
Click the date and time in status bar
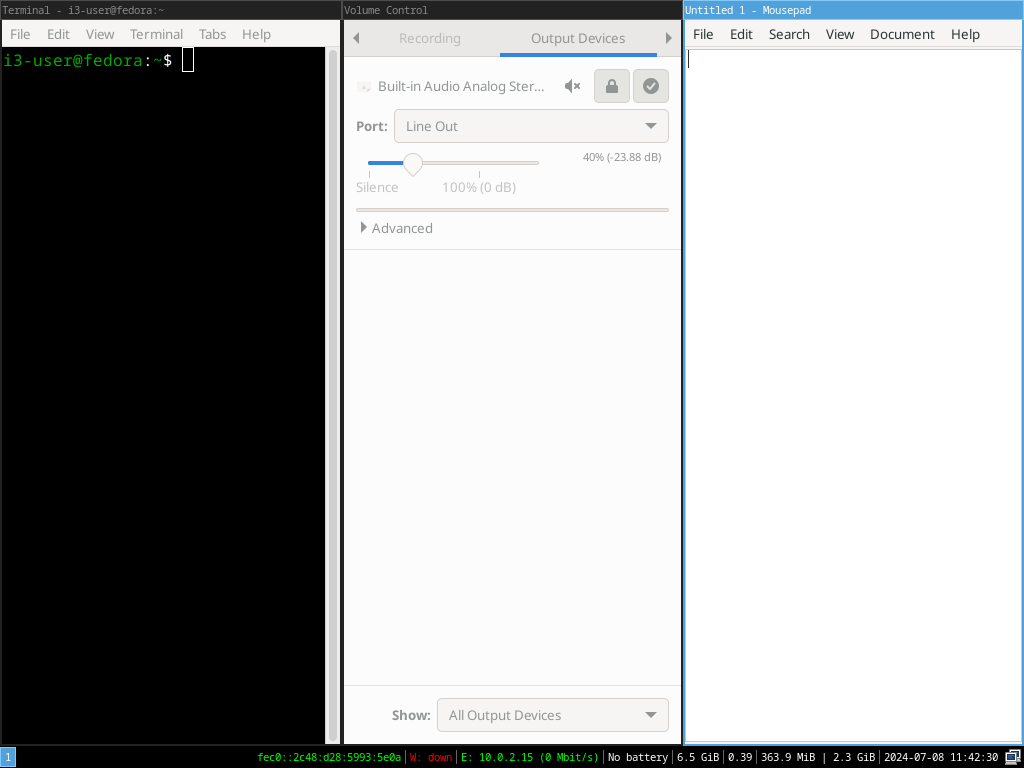941,757
